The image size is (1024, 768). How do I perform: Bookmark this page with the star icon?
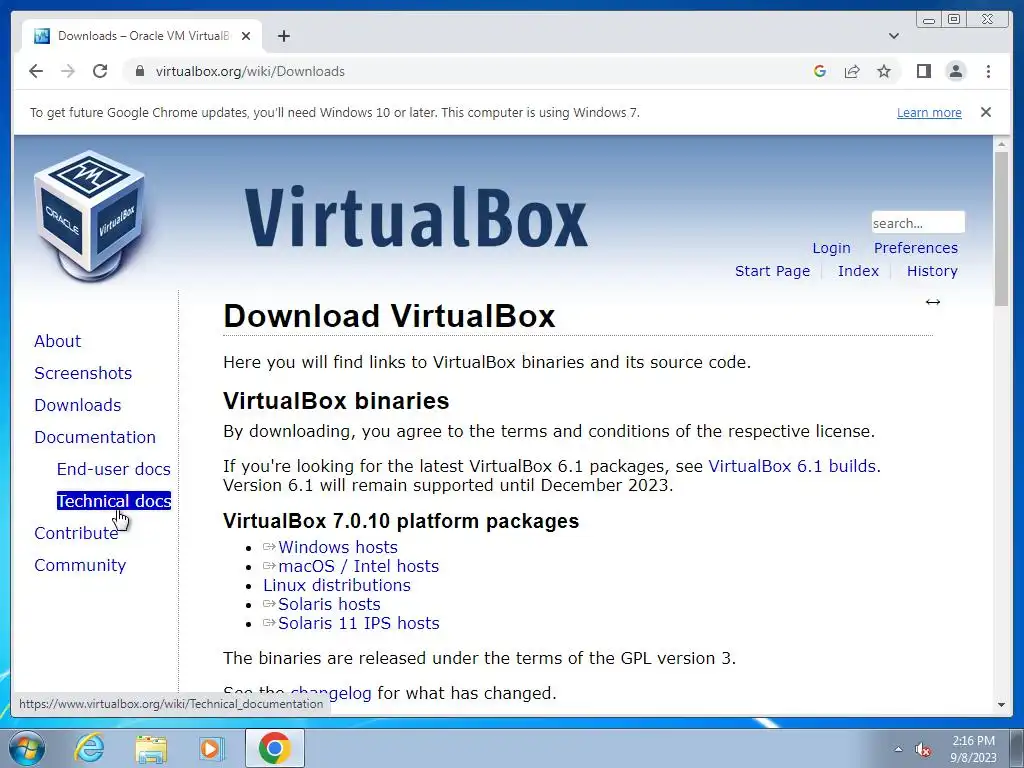[884, 71]
